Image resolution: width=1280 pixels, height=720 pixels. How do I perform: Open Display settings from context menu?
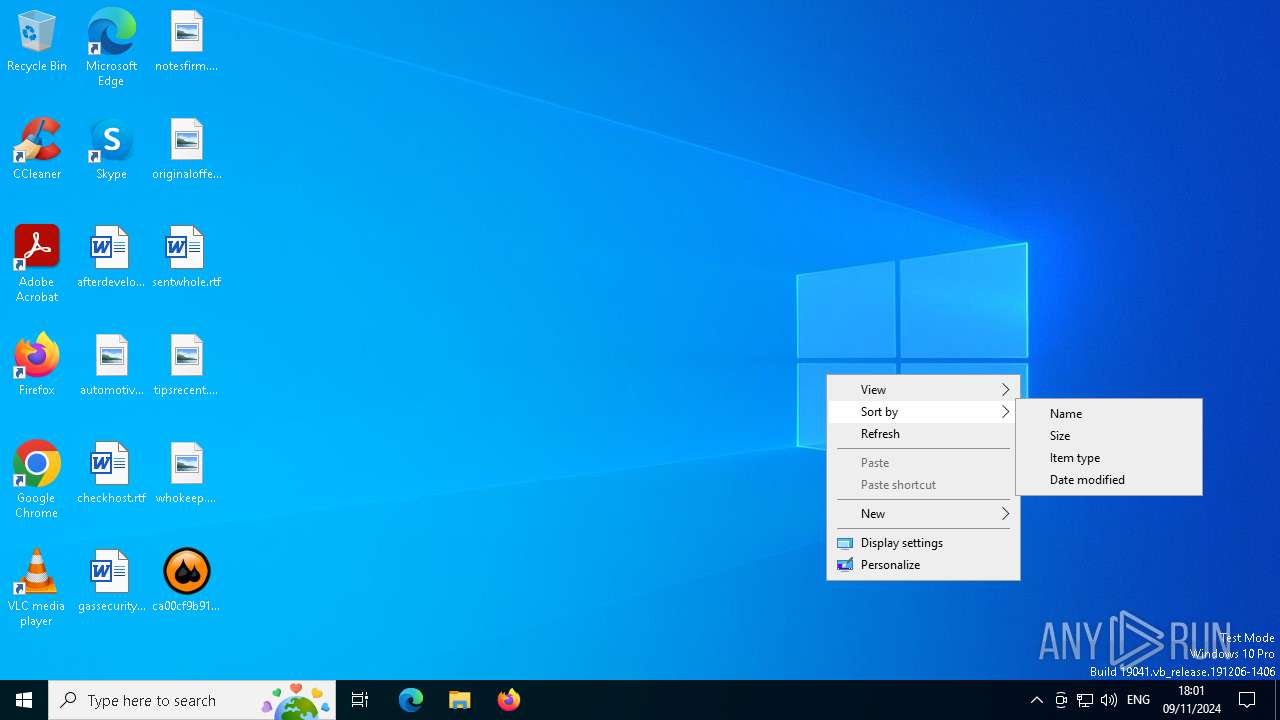[924, 543]
